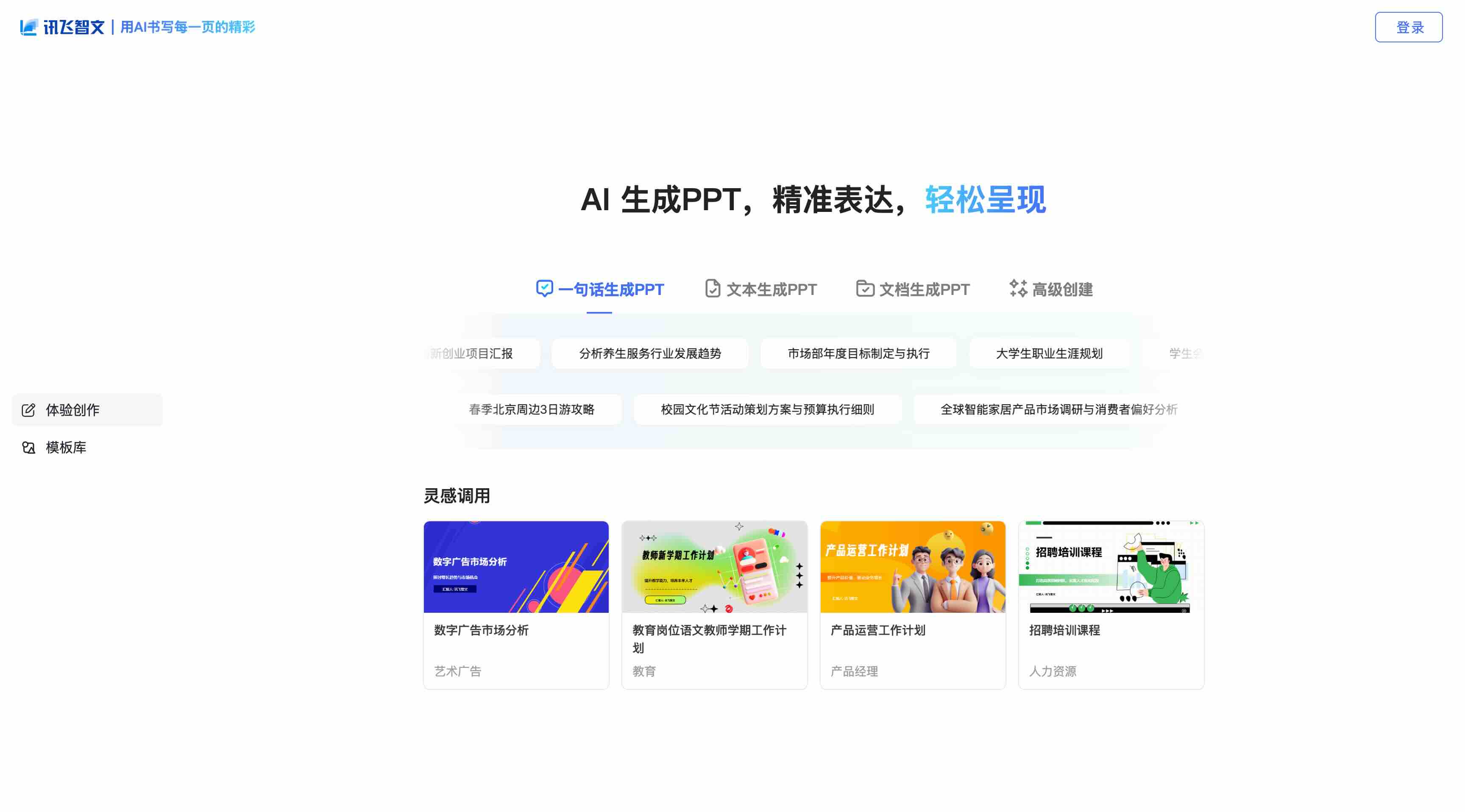Image resolution: width=1465 pixels, height=812 pixels.
Task: Select the 全球智能家居产品市场调研 suggestion
Action: (x=1058, y=409)
